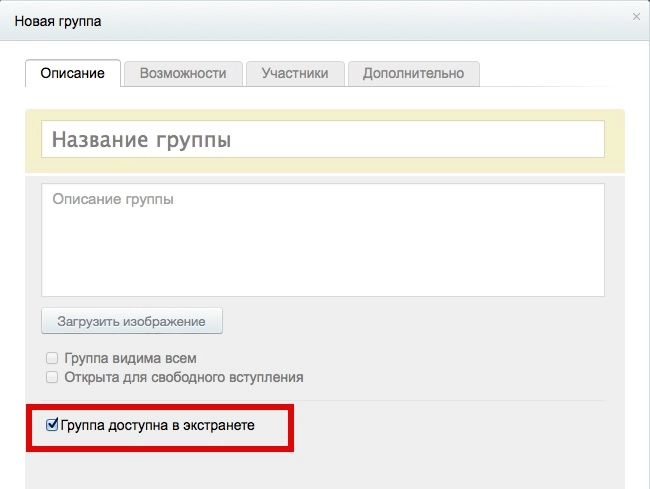650x489 pixels.
Task: Click the empty gray area below the extranet checkbox
Action: coord(400,470)
